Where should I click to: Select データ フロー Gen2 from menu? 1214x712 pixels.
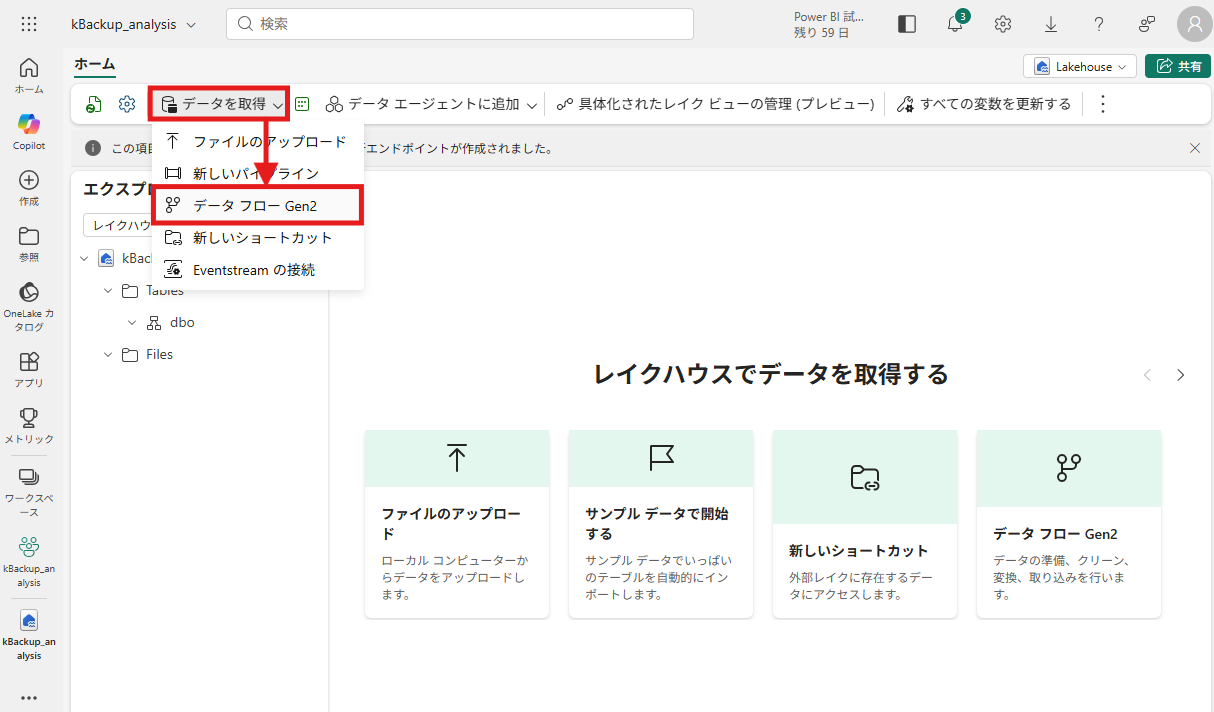click(257, 205)
